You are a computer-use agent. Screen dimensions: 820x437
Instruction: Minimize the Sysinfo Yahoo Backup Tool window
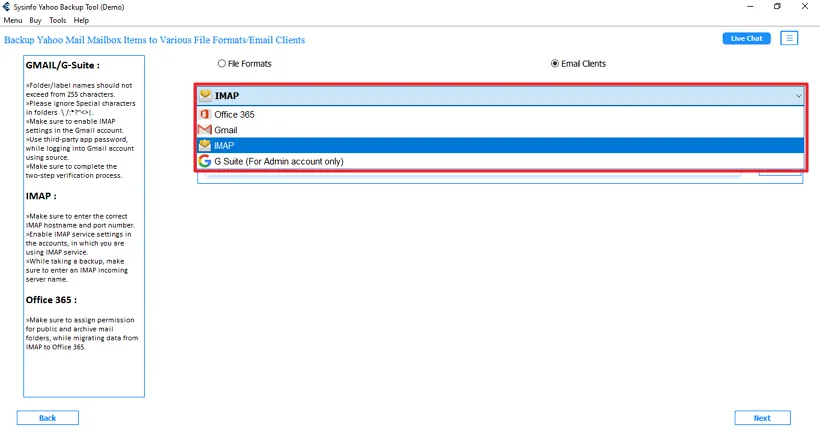click(x=750, y=6)
